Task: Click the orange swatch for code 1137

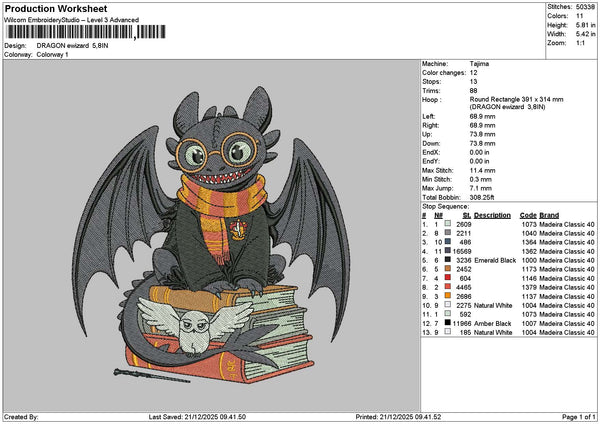Action: click(x=448, y=296)
